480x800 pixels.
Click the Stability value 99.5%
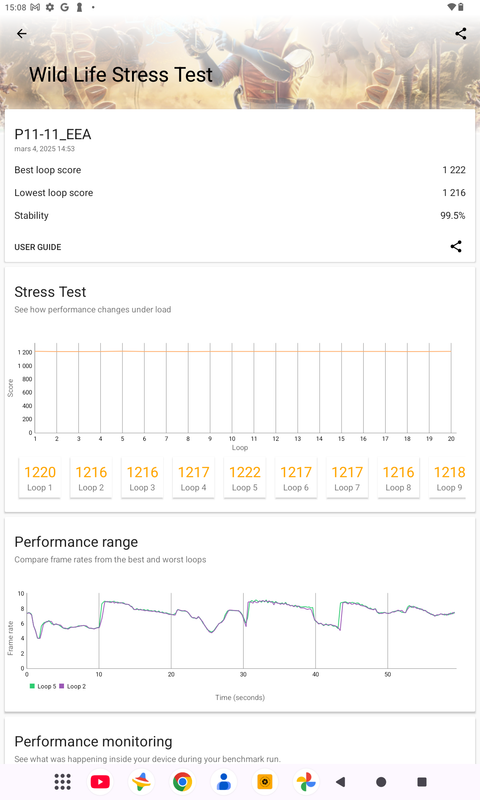pos(453,216)
